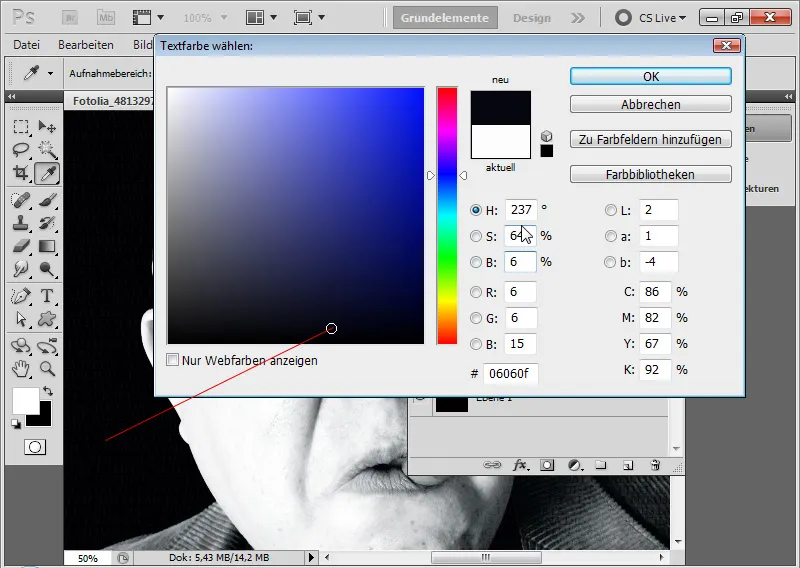This screenshot has height=568, width=800.
Task: Confirm color with OK button
Action: pos(651,77)
